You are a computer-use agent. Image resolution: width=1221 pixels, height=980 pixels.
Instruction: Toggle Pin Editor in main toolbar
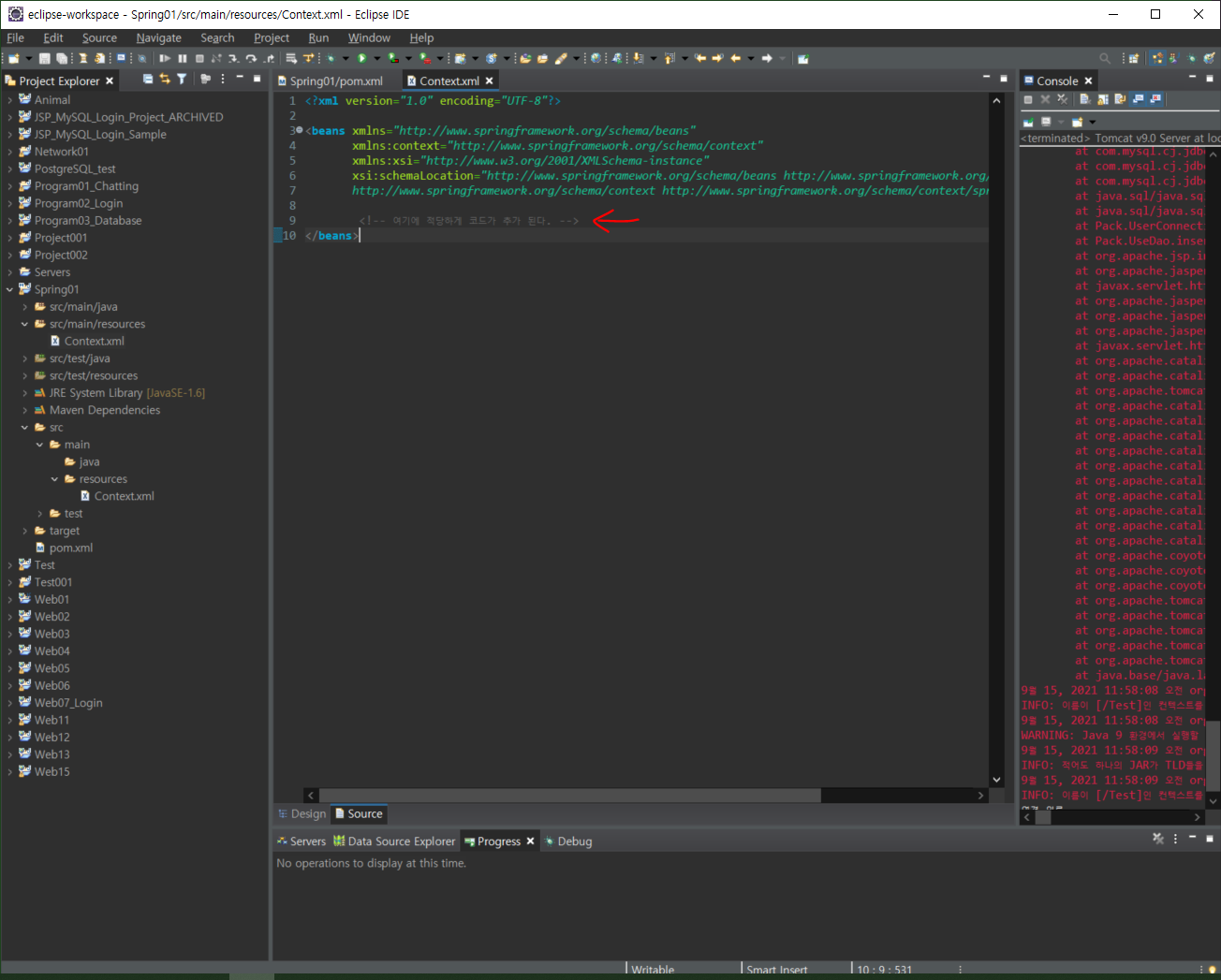[x=802, y=58]
